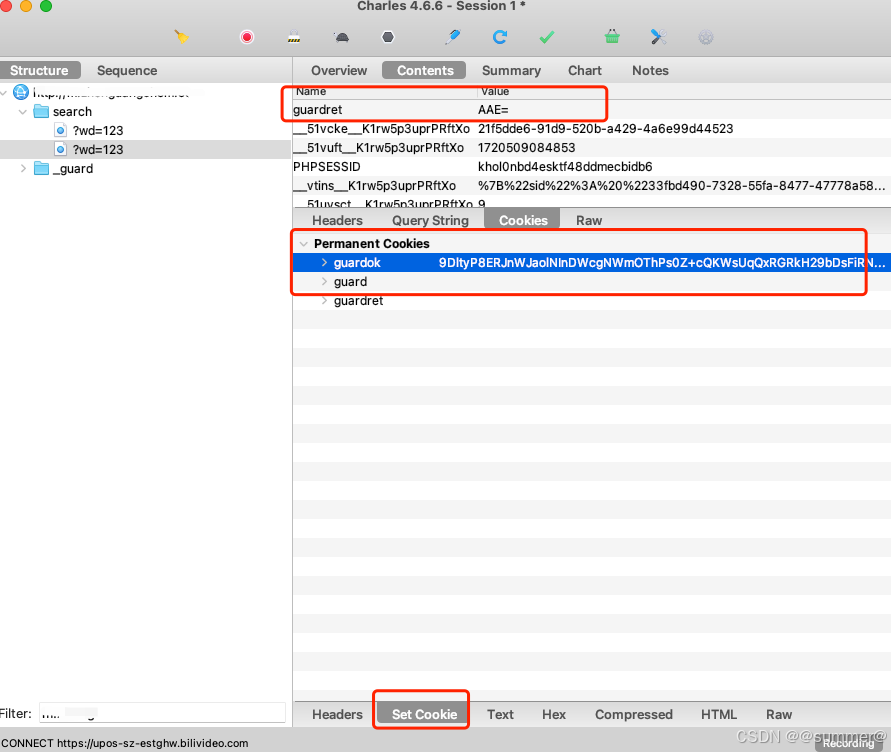This screenshot has height=752, width=891.
Task: Expand the _guard folder
Action: point(23,169)
